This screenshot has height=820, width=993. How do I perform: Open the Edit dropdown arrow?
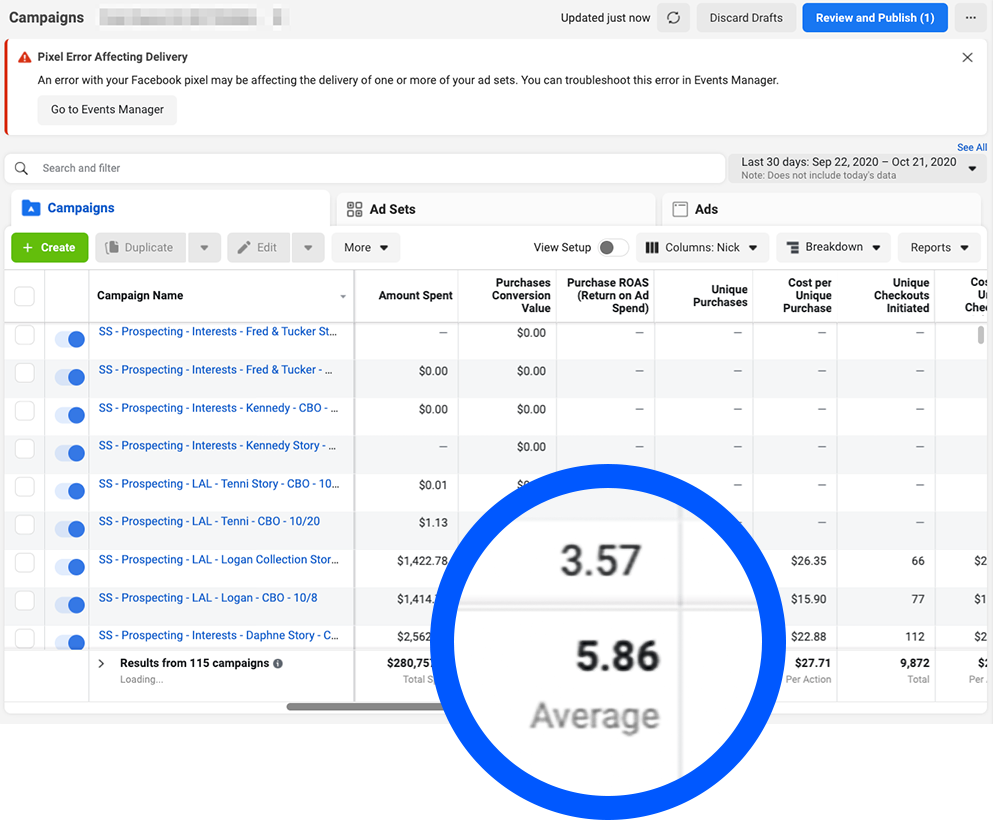[308, 248]
